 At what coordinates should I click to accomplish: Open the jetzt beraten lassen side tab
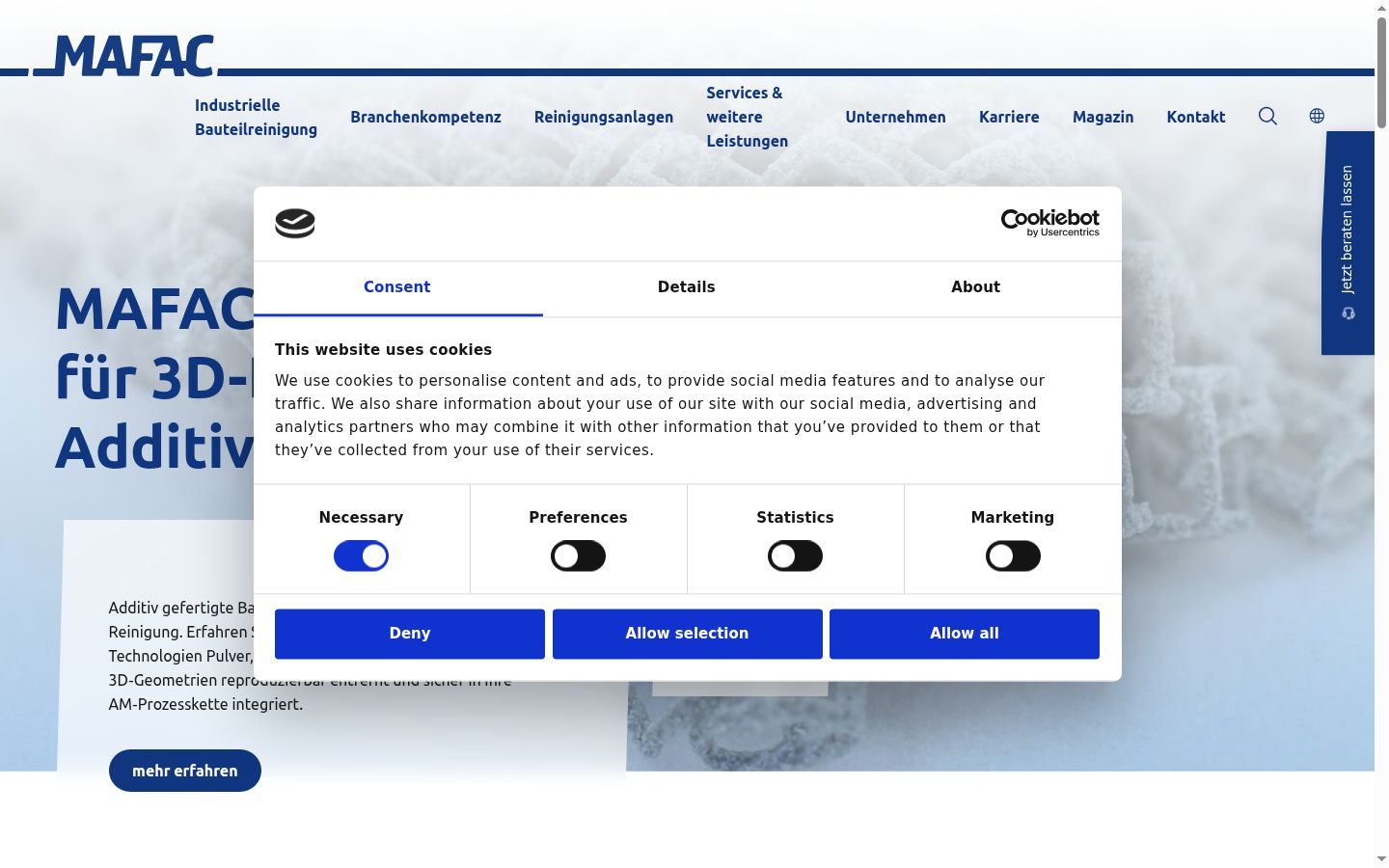[1348, 243]
